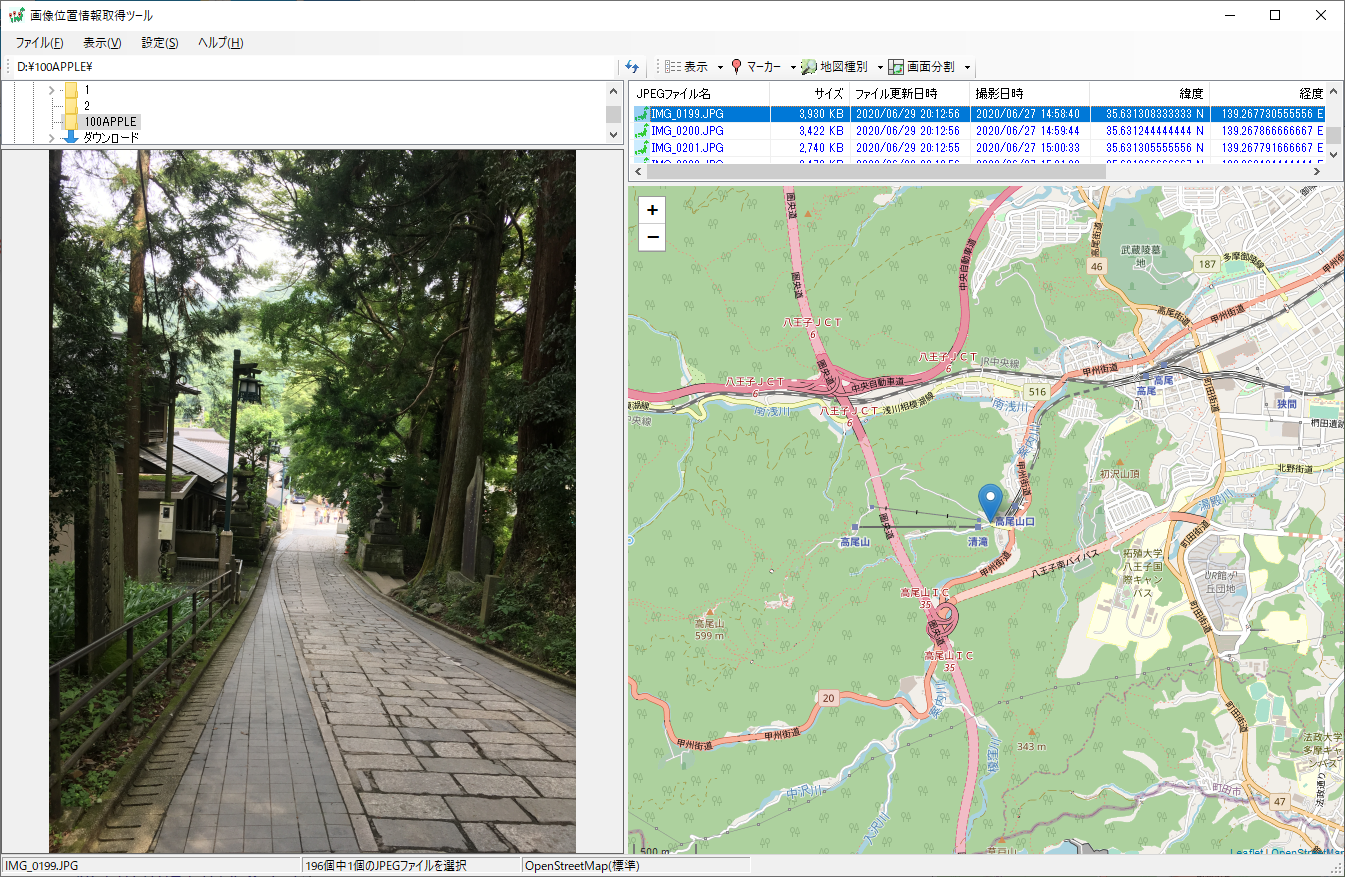Click the 高尾山 599 m peak label
This screenshot has height=877, width=1345.
(x=710, y=628)
